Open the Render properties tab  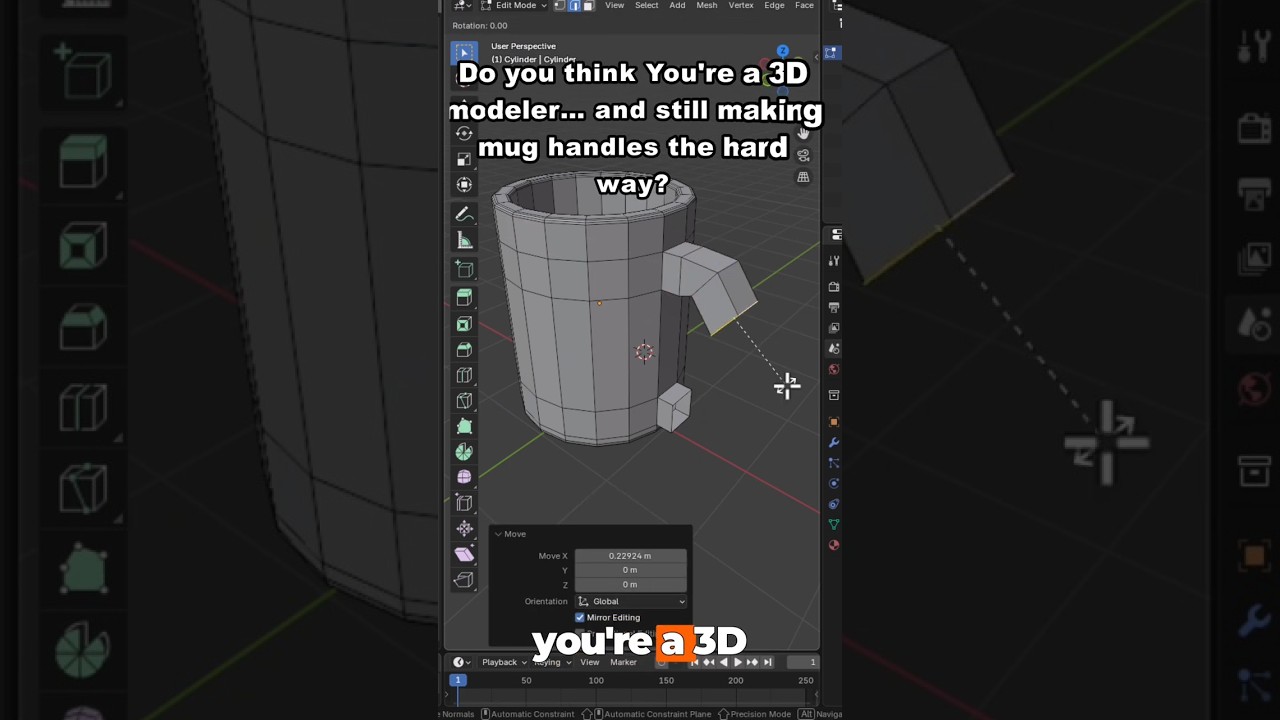click(x=834, y=287)
